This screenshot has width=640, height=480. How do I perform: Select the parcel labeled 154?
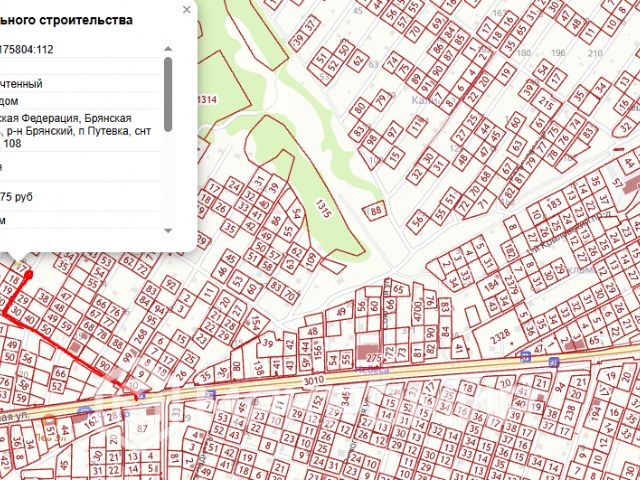point(256,322)
